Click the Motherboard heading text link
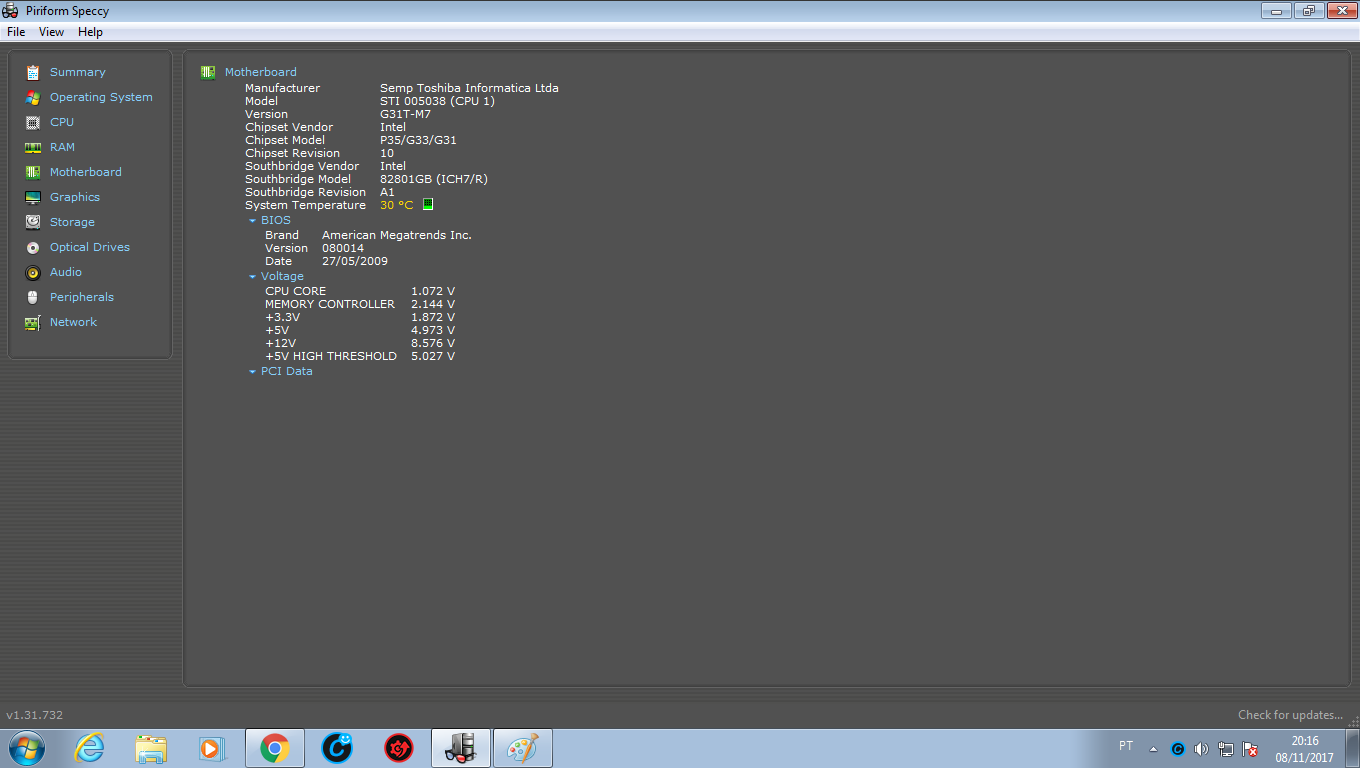 (x=261, y=72)
